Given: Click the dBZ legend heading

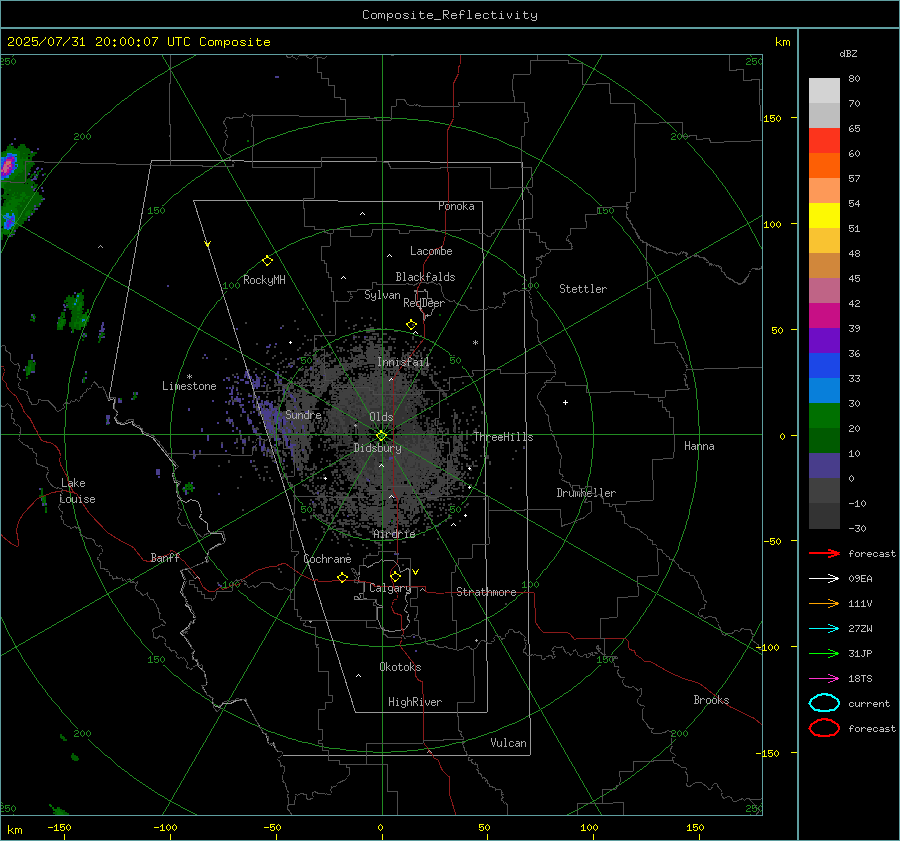Looking at the screenshot, I should point(848,53).
